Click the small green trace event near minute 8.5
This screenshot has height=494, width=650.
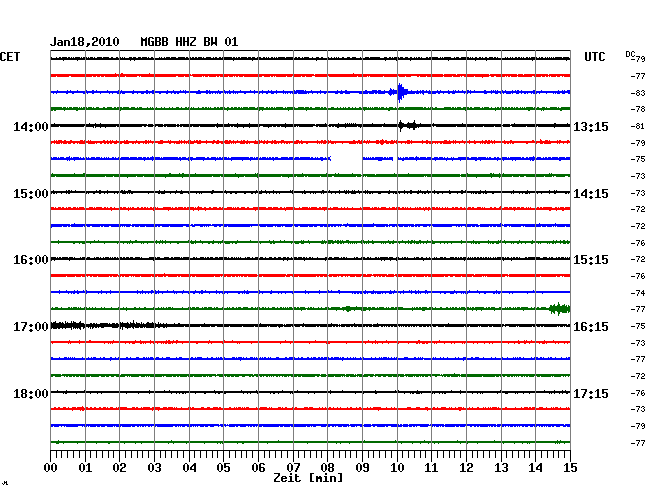pos(348,308)
